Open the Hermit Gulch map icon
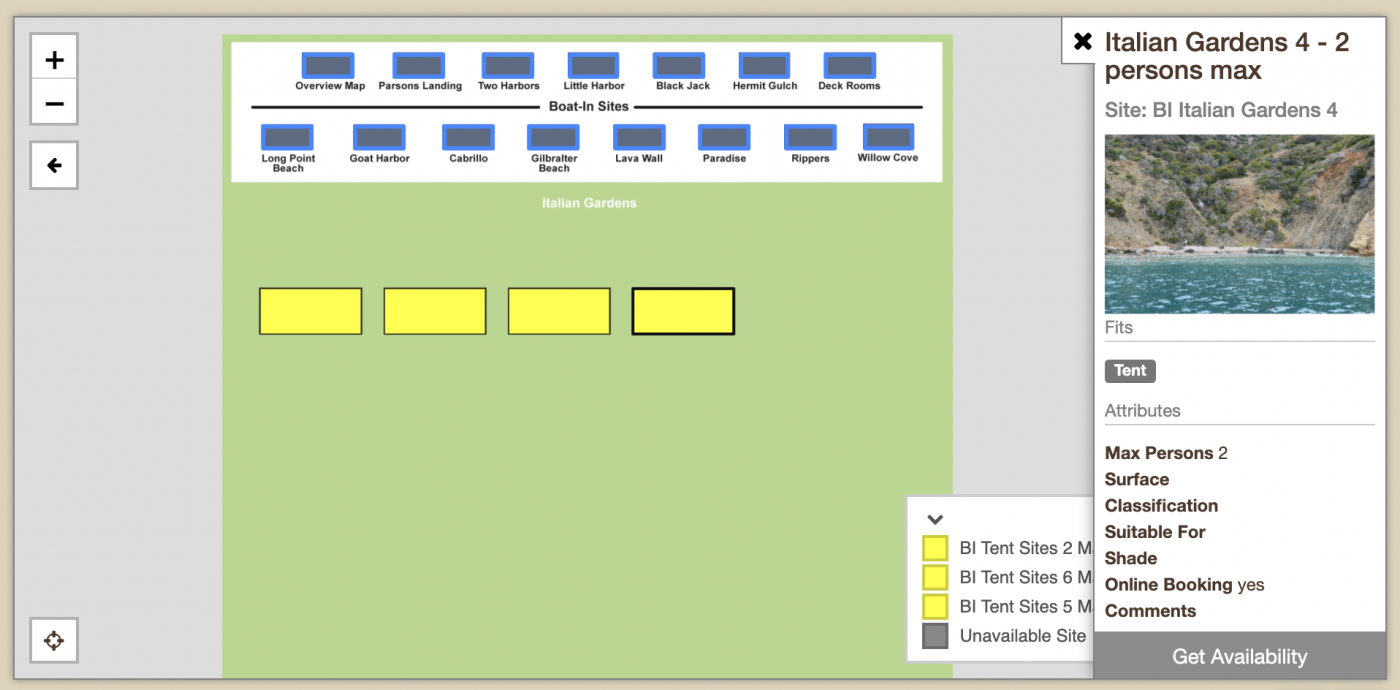1400x690 pixels. (764, 66)
